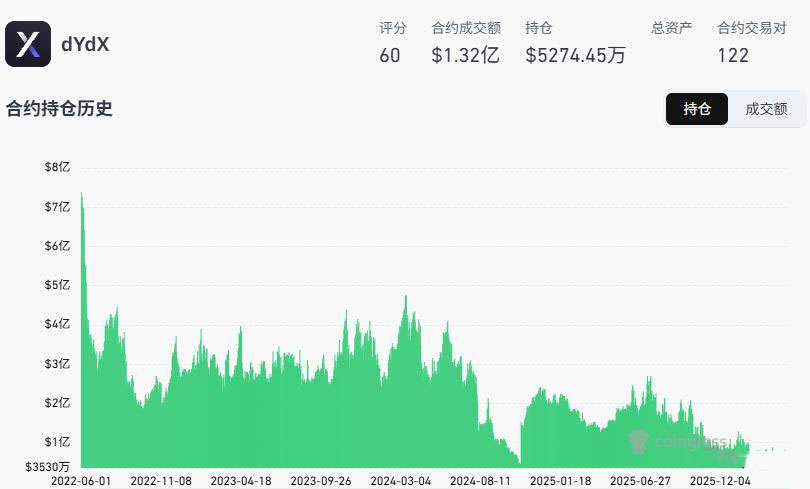This screenshot has height=489, width=810.
Task: Click the dYdX exchange logo icon
Action: click(28, 44)
